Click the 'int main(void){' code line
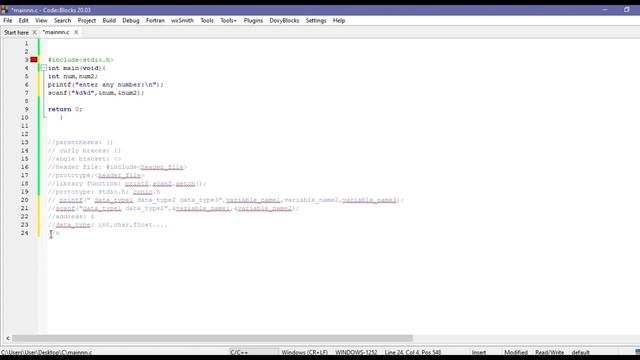Image resolution: width=640 pixels, height=360 pixels. tap(77, 68)
